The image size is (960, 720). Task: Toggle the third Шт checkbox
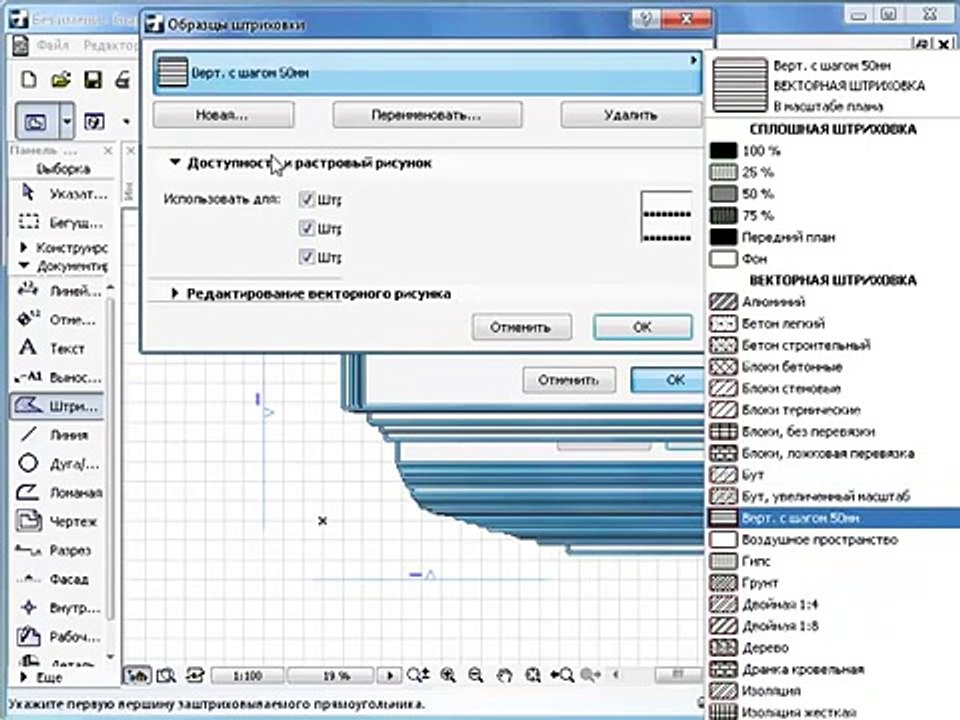click(x=307, y=257)
